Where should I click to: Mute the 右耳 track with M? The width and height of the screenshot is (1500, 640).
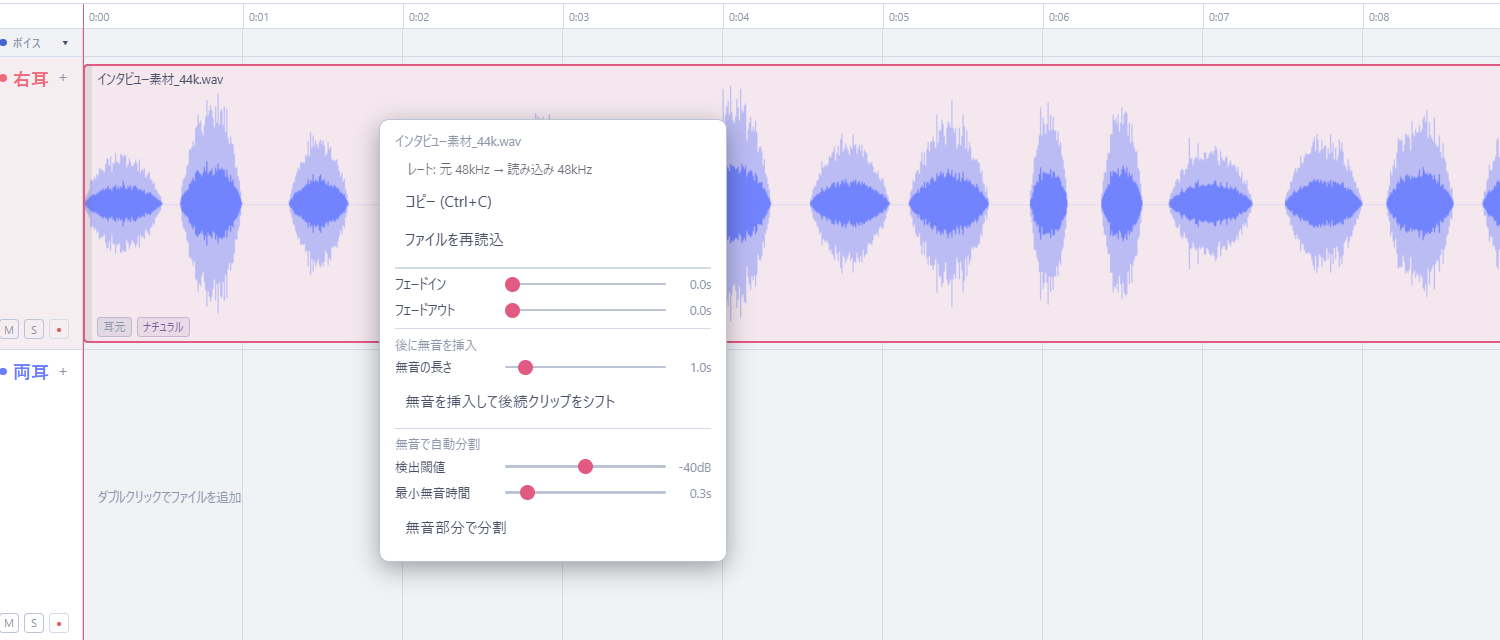[10, 330]
